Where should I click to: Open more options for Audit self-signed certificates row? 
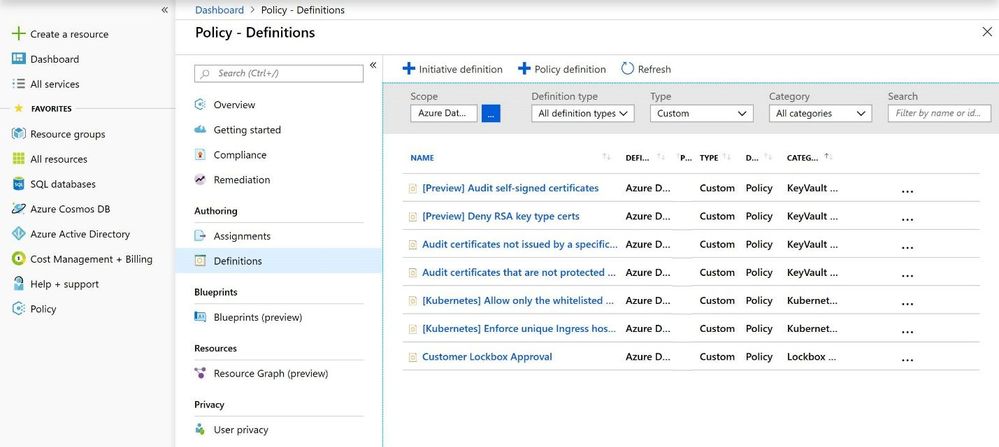[907, 192]
